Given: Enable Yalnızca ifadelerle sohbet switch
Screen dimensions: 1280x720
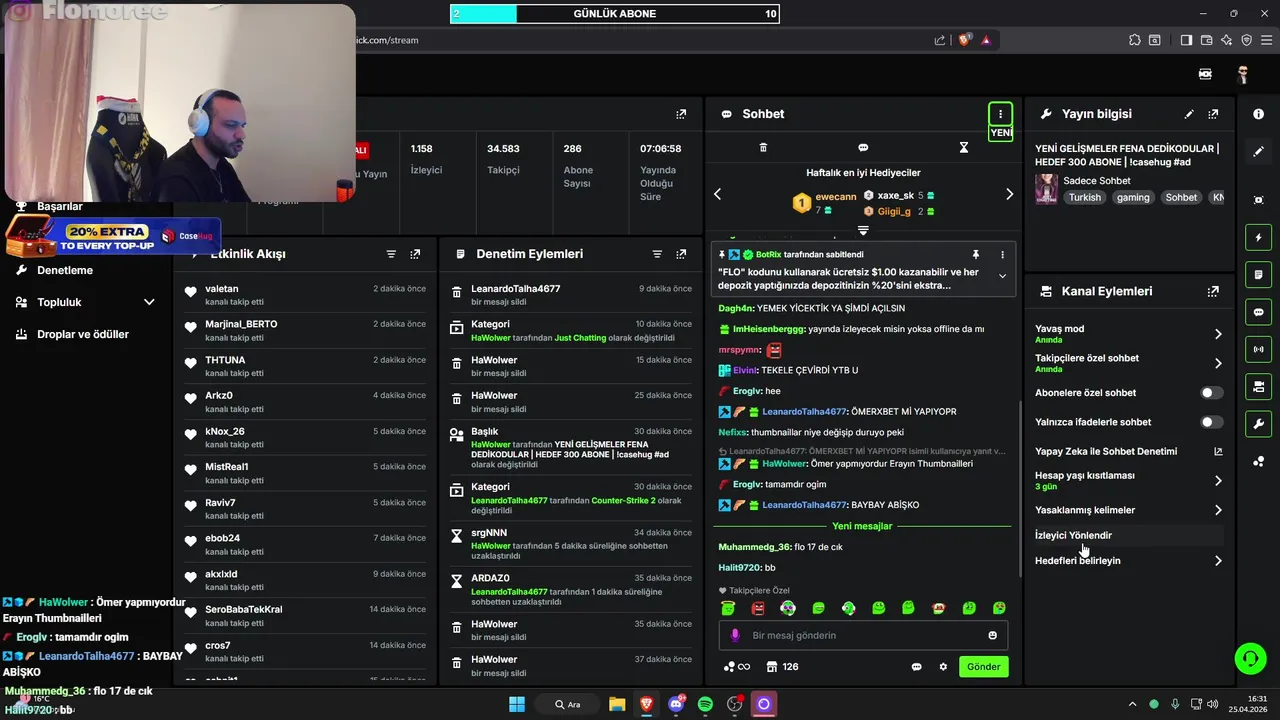Looking at the screenshot, I should pyautogui.click(x=1212, y=422).
